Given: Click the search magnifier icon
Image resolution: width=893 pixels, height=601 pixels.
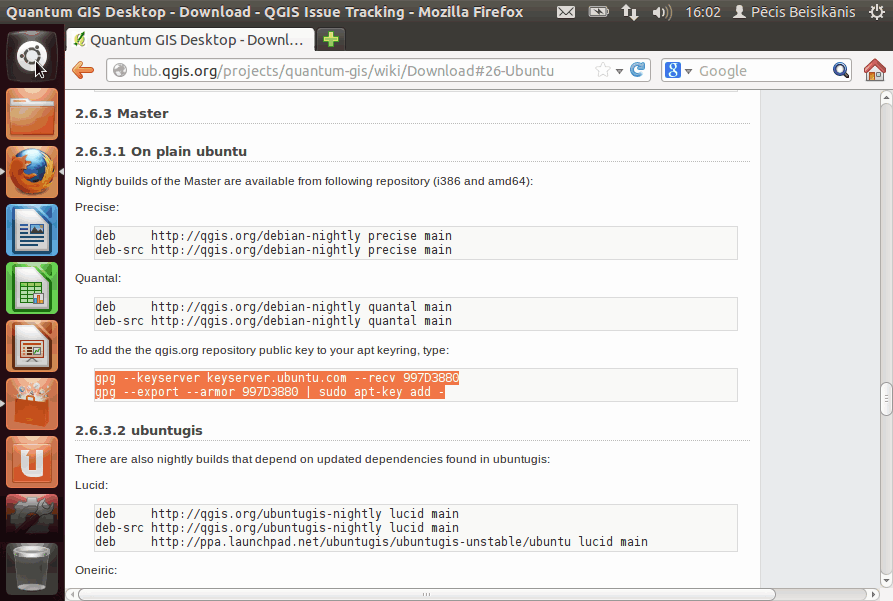Looking at the screenshot, I should (x=841, y=71).
